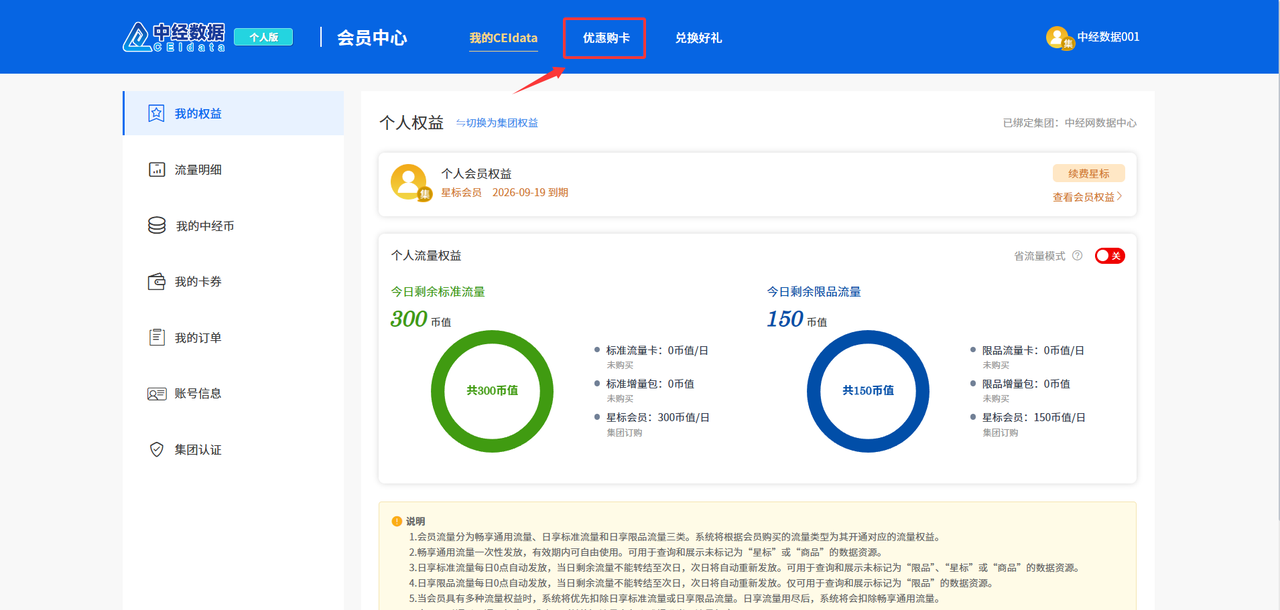The width and height of the screenshot is (1280, 610).
Task: Click the chart icon beside 流量明细
Action: click(x=156, y=170)
